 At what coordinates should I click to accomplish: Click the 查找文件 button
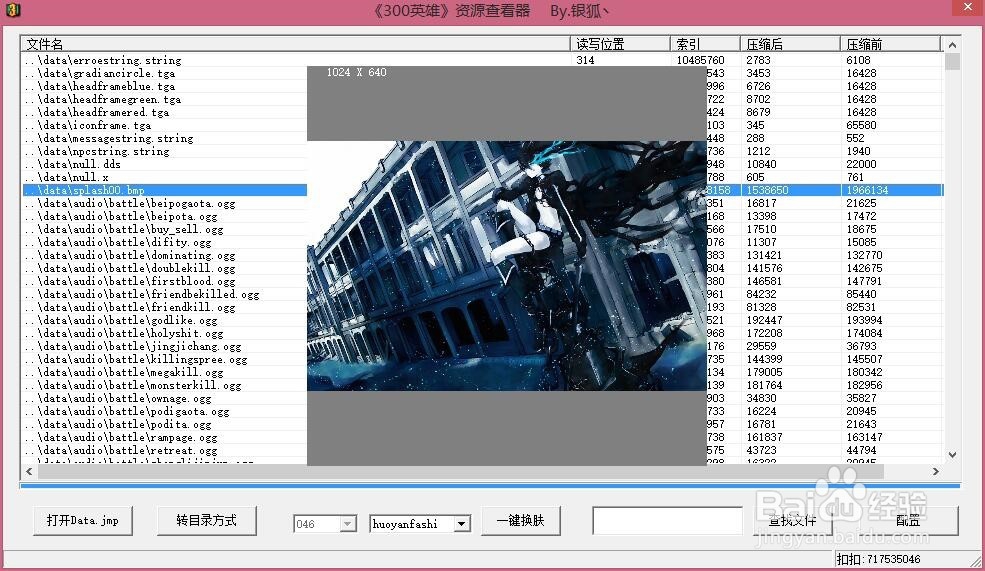tap(792, 521)
